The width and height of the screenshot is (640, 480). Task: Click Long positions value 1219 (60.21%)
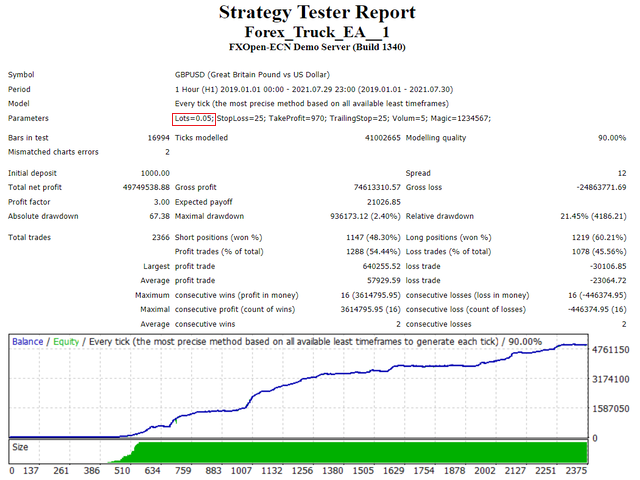pyautogui.click(x=599, y=238)
